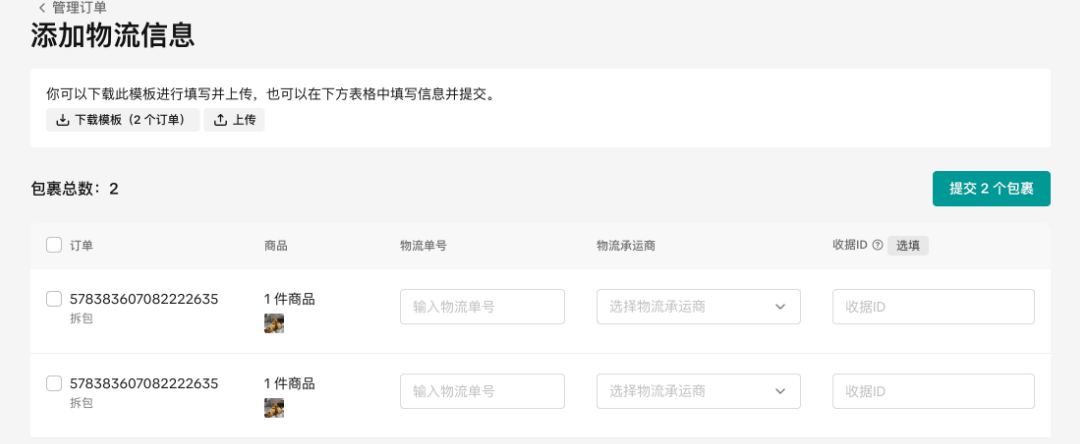
Task: Focus the first row 收据ID field
Action: pyautogui.click(x=933, y=306)
